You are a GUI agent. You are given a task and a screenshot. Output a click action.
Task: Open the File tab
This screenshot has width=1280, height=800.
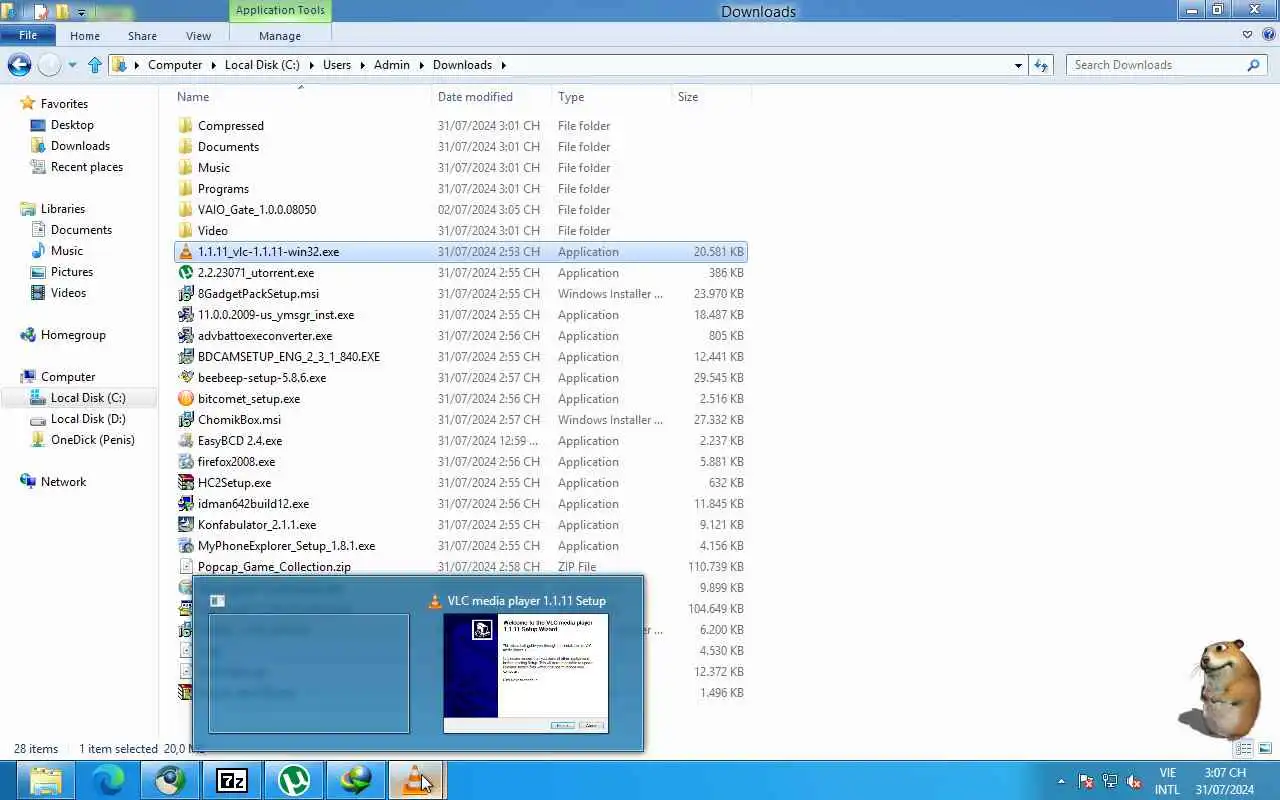(28, 35)
